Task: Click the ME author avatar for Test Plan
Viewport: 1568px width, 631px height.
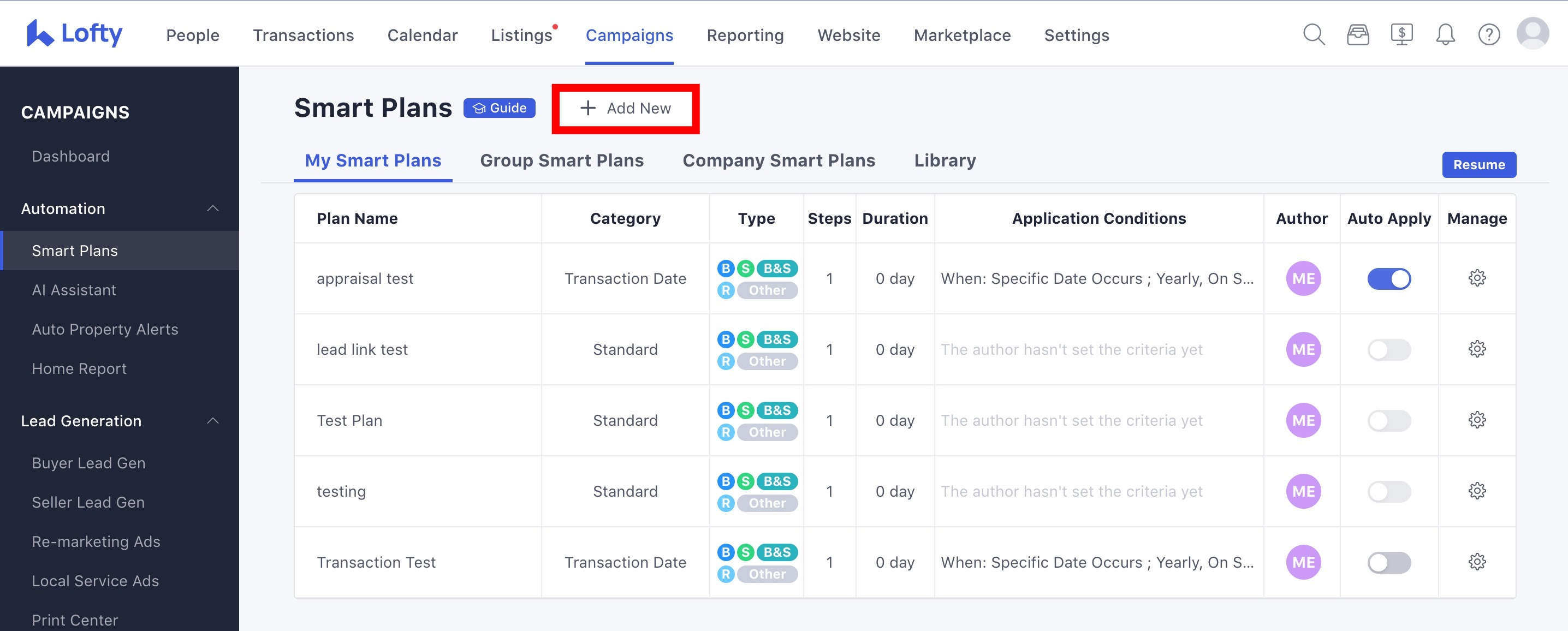Action: point(1303,420)
